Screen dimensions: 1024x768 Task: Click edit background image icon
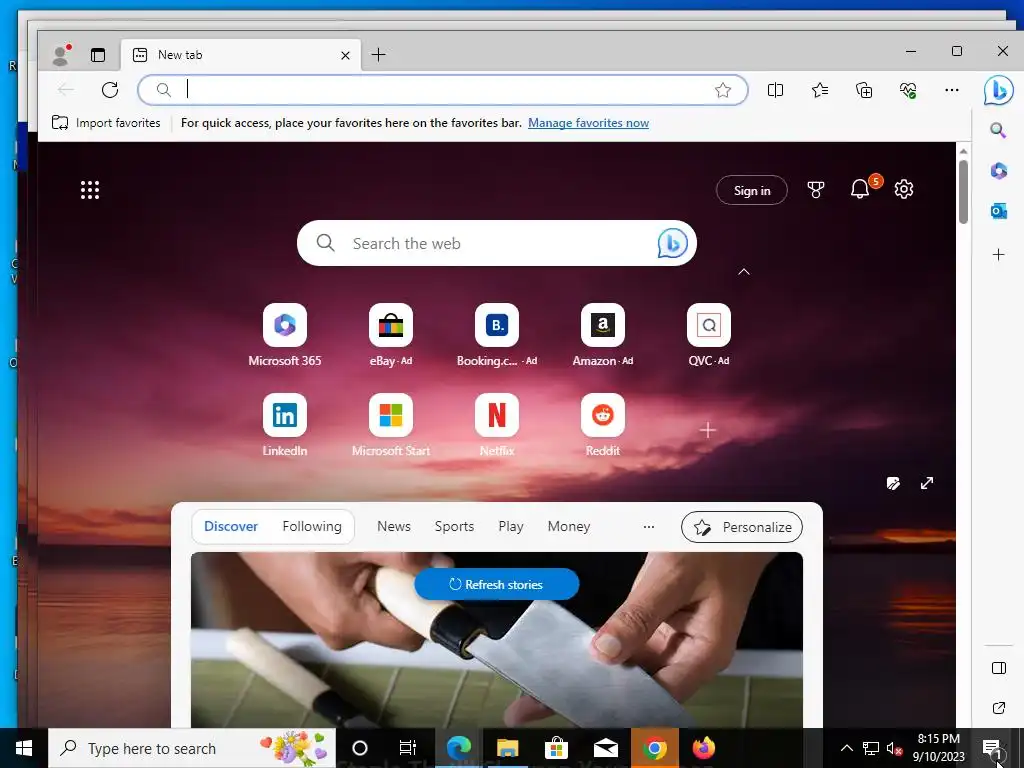click(x=893, y=483)
